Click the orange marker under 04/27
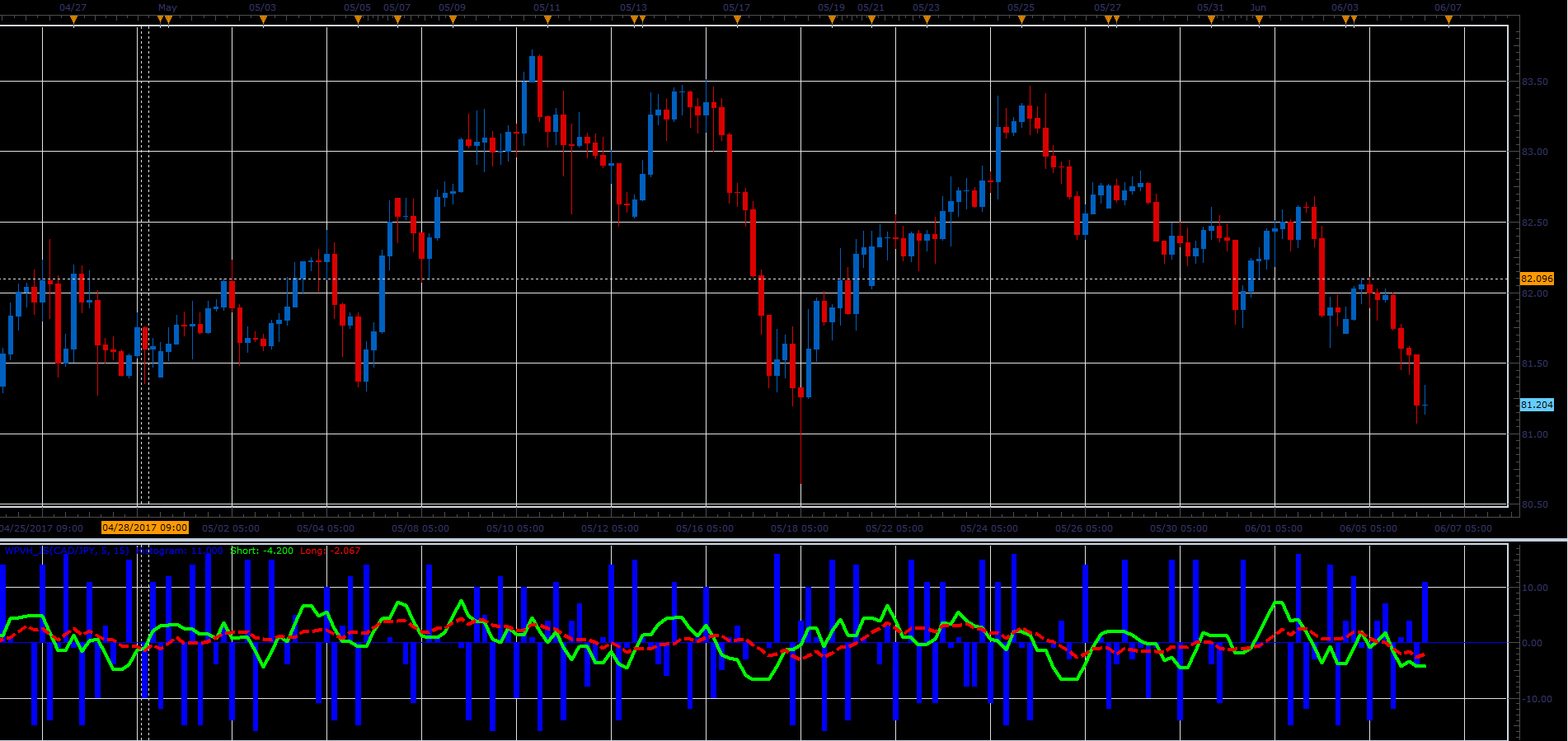The image size is (1568, 741). [x=73, y=20]
